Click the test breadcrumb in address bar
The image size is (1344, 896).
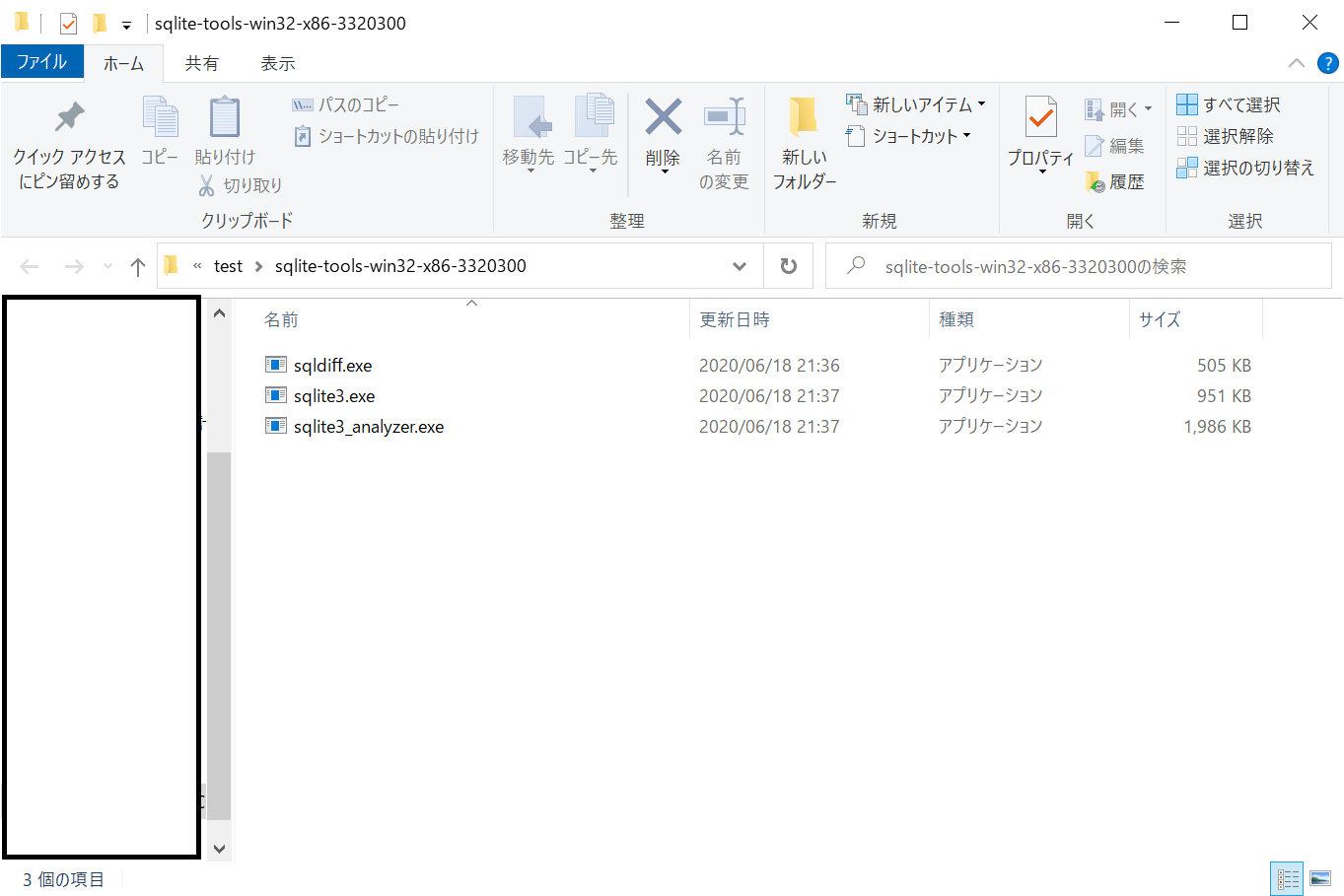[228, 266]
